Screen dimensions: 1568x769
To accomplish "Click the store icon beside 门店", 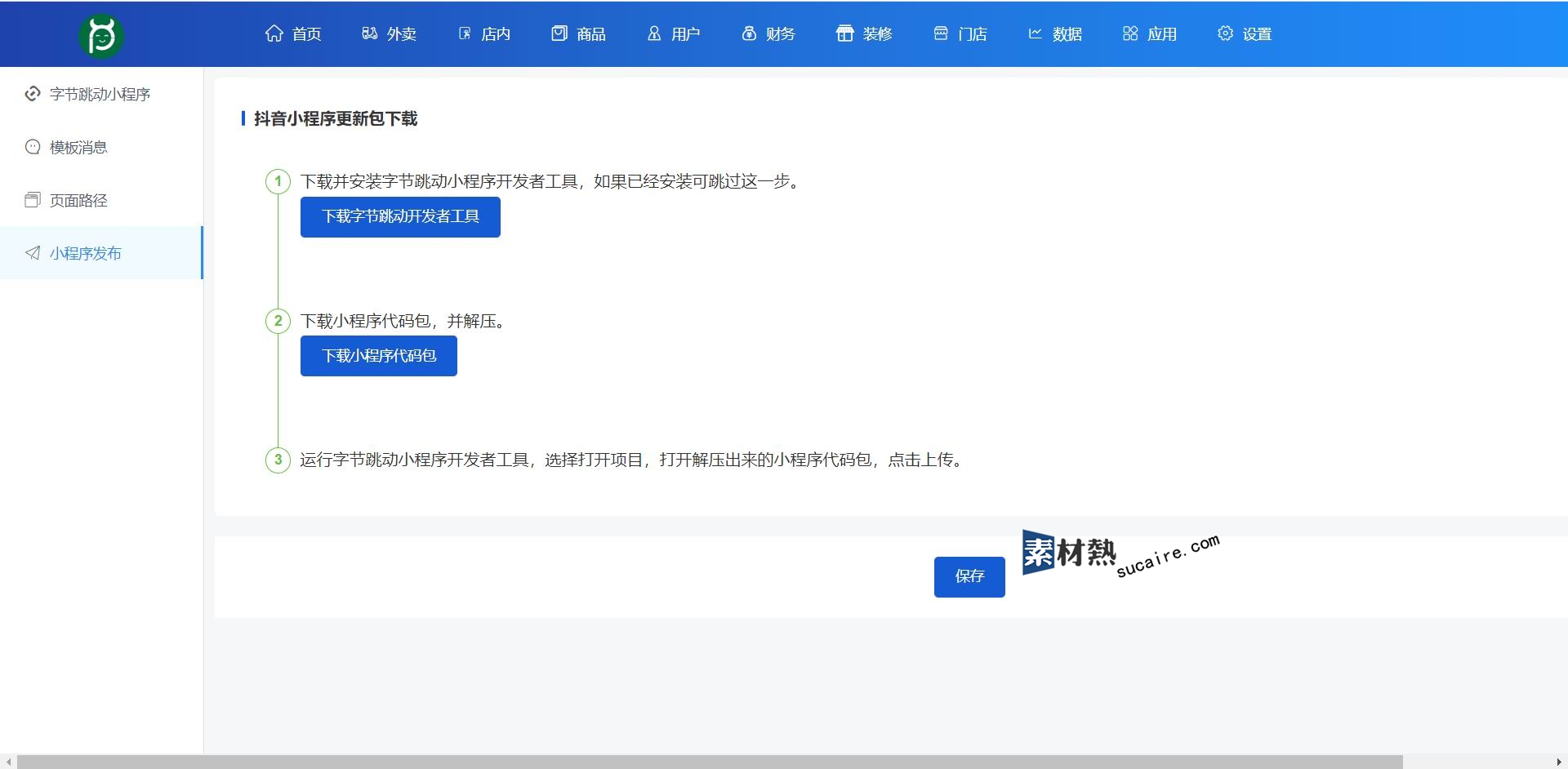I will click(x=941, y=33).
